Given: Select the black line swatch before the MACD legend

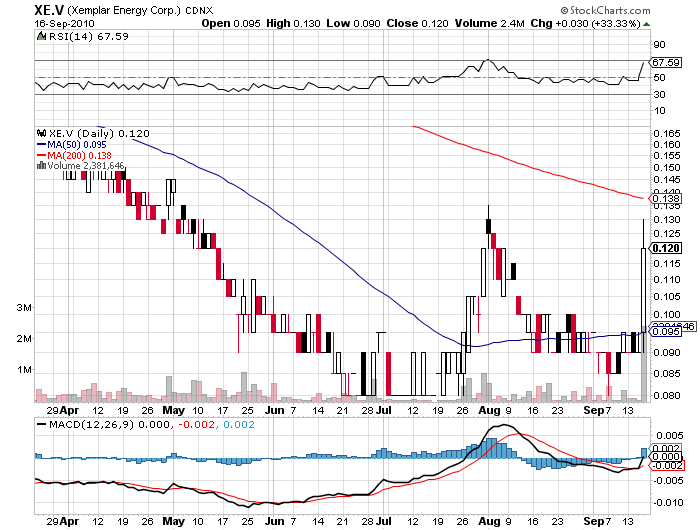Looking at the screenshot, I should point(42,424).
